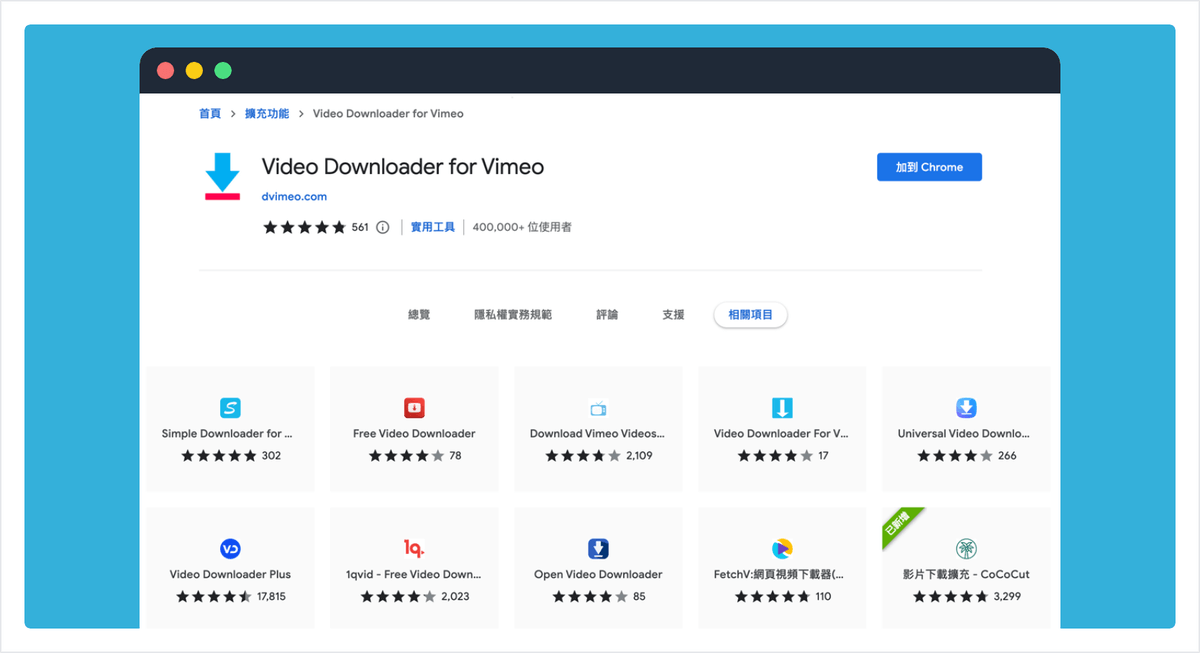
Task: Go to 擴充功能 breadcrumb link
Action: click(267, 114)
